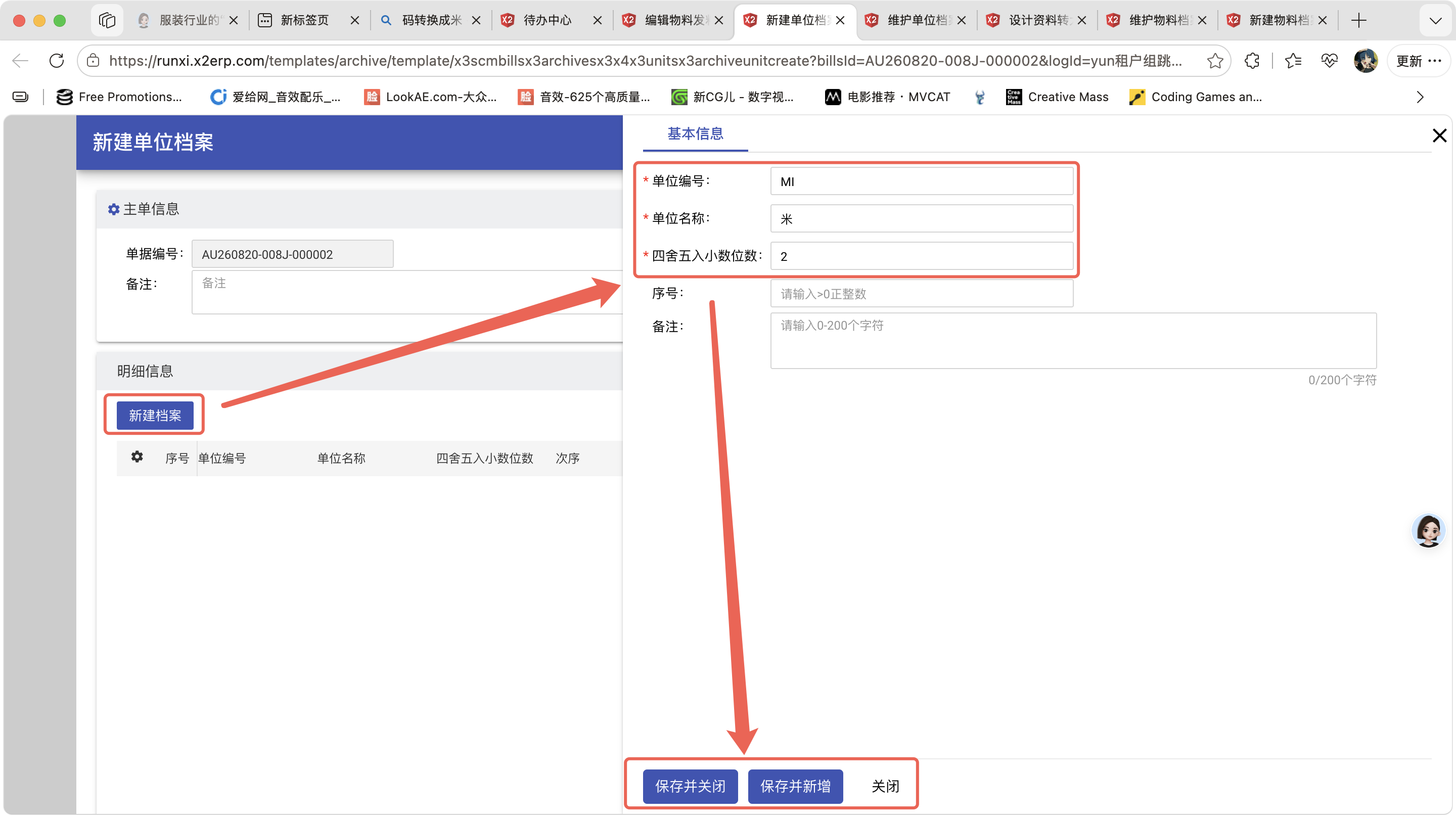Click the 单位名称 column header
This screenshot has width=1456, height=818.
click(341, 458)
